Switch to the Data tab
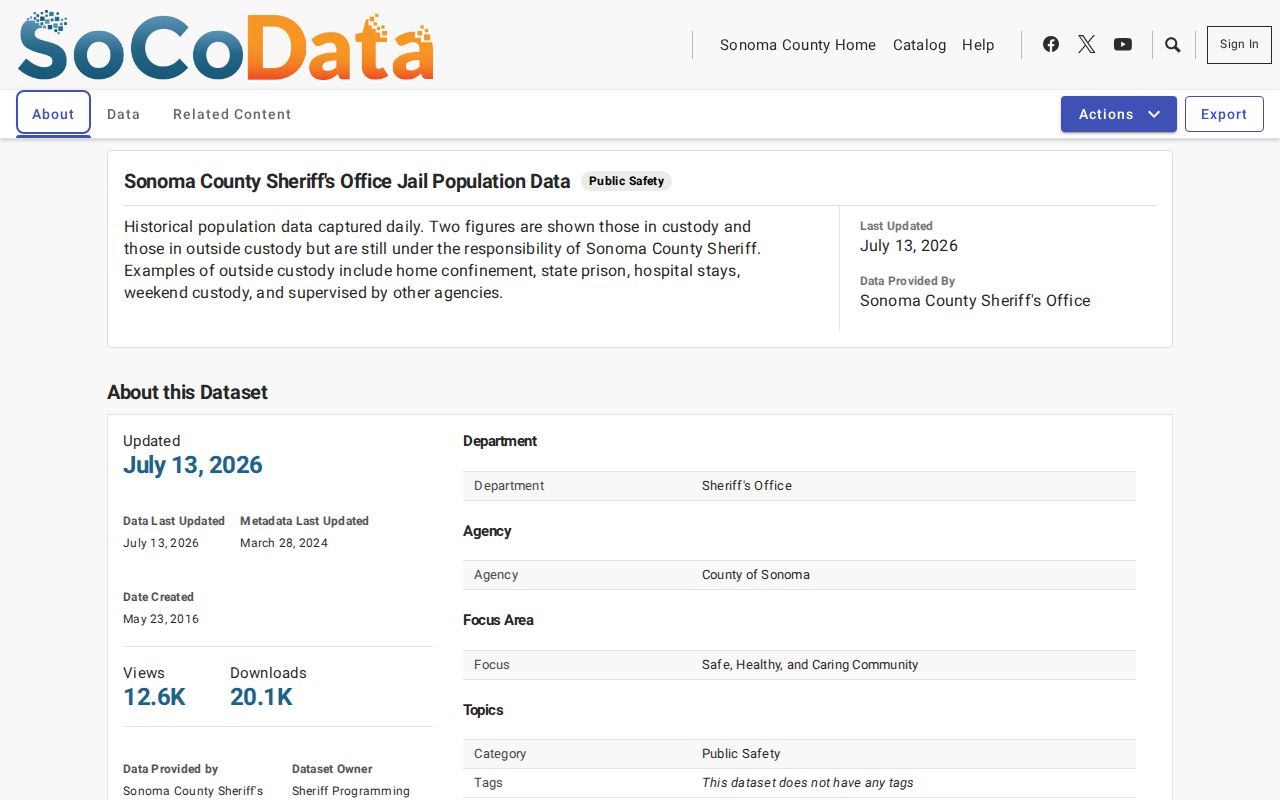Screen dimensions: 1280x800 pyautogui.click(x=124, y=114)
